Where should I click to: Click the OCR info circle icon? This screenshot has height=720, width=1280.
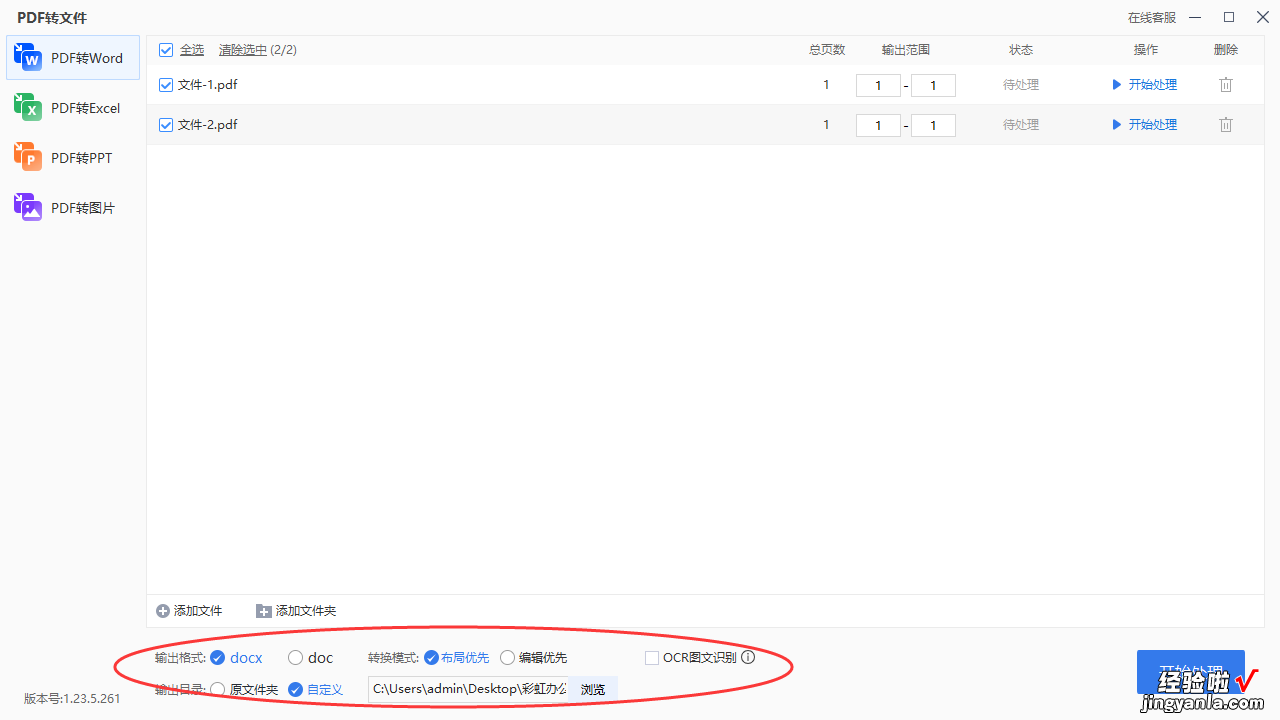748,658
